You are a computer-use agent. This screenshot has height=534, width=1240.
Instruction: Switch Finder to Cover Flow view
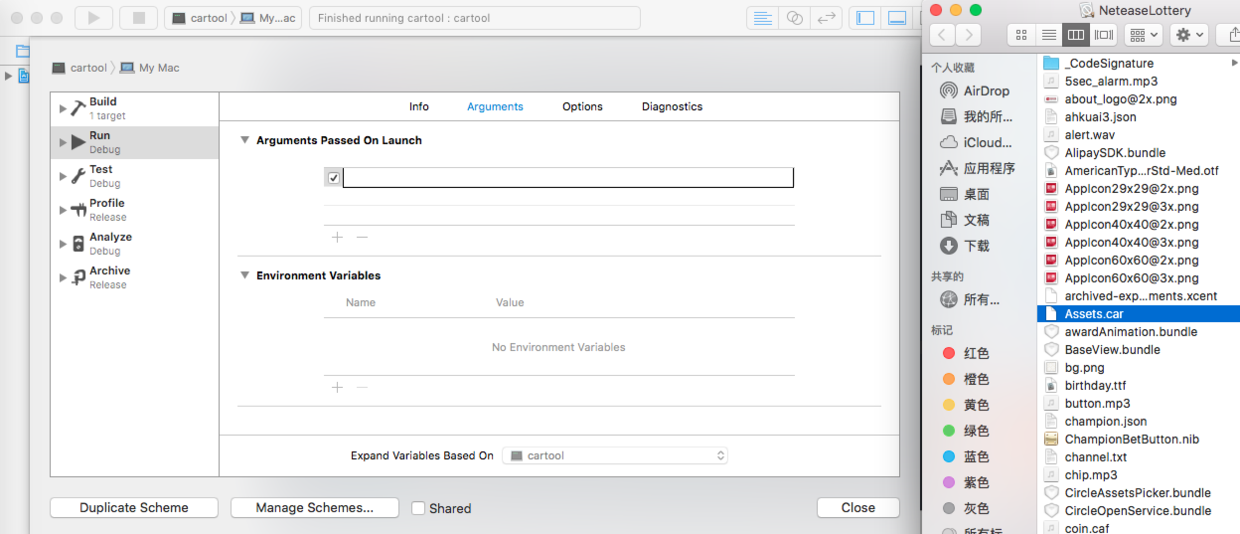(x=1103, y=35)
